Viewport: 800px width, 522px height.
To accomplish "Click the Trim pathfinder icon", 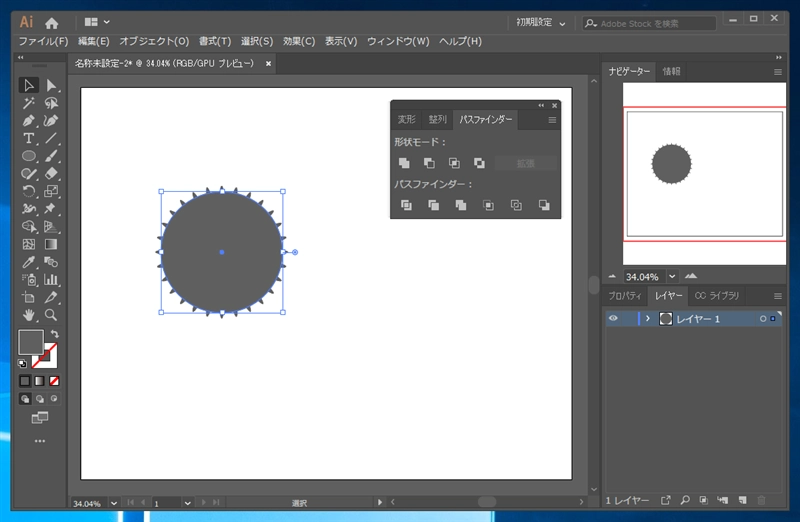I will pos(434,205).
